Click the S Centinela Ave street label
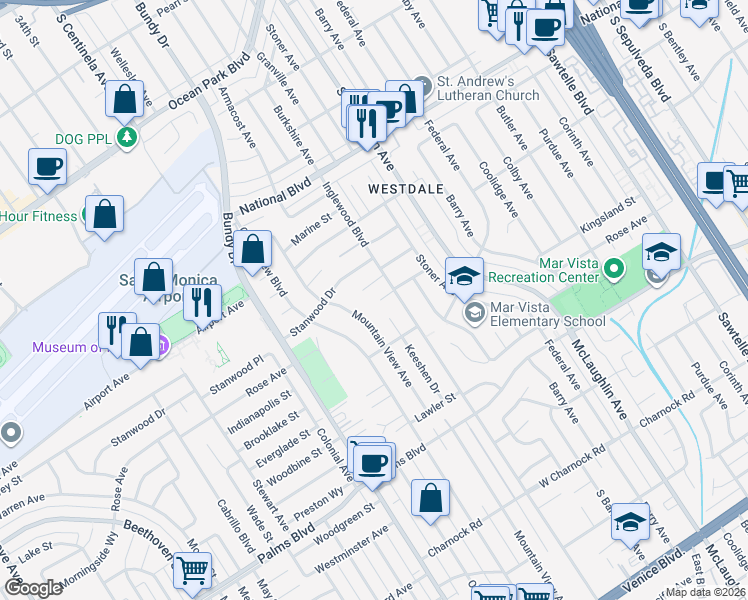Viewport: 748px width, 600px height. coord(83,51)
